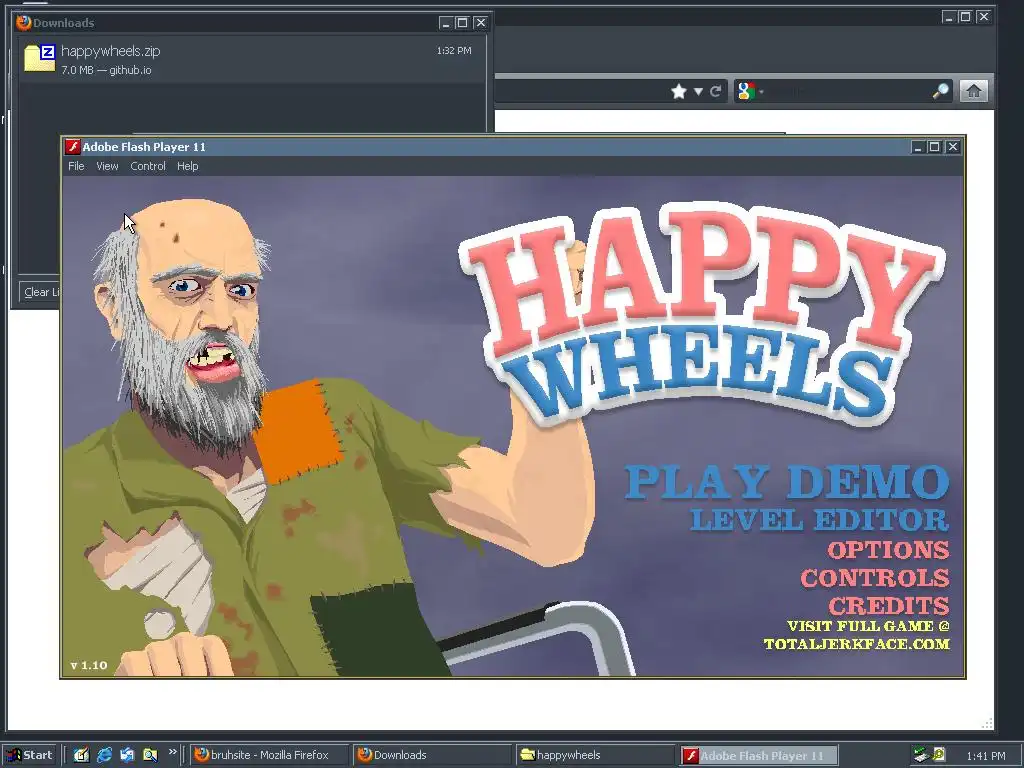This screenshot has height=768, width=1024.
Task: Close the Adobe Flash Player window
Action: coord(953,147)
